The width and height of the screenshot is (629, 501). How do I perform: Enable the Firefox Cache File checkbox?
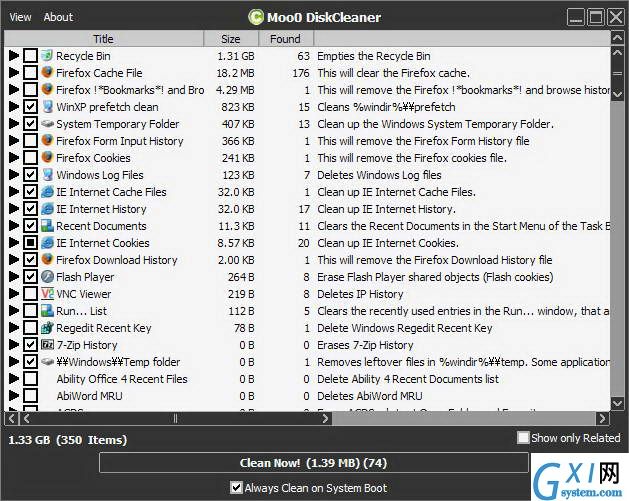[x=30, y=72]
